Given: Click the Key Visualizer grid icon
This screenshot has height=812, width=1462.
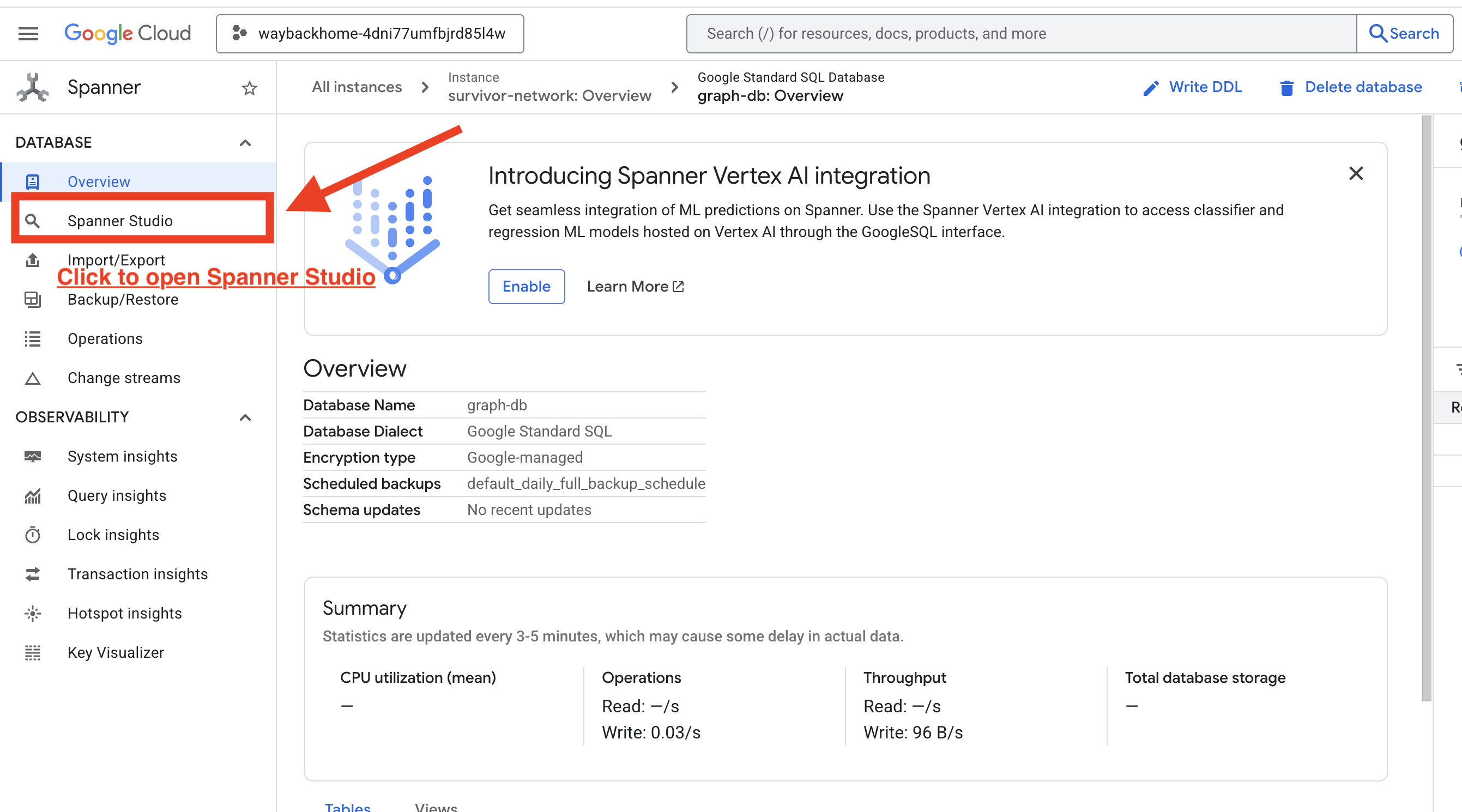Looking at the screenshot, I should click(33, 652).
